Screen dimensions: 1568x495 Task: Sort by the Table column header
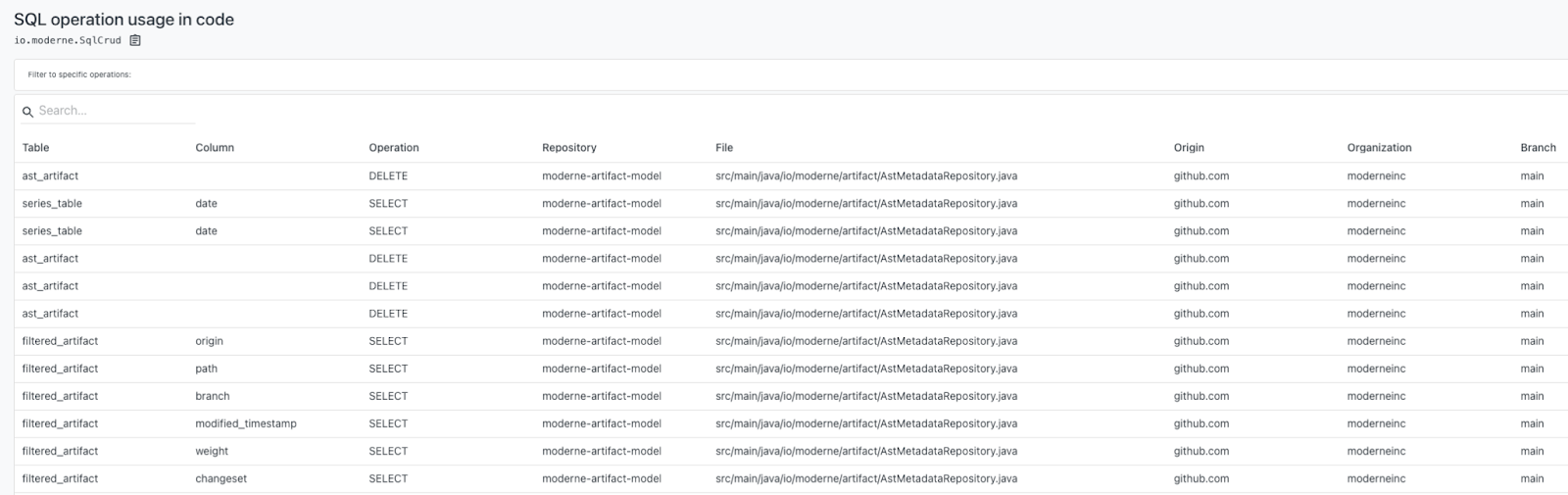tap(35, 148)
